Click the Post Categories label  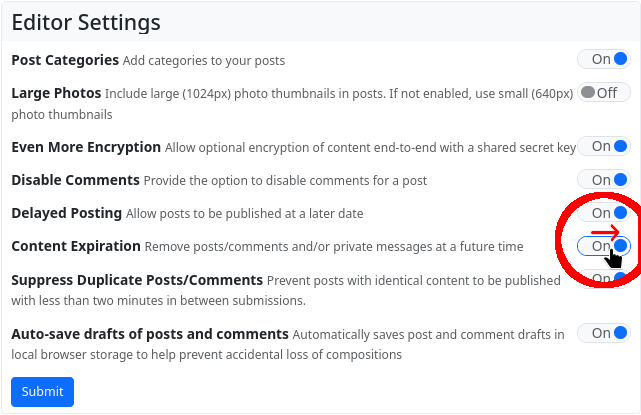point(65,60)
